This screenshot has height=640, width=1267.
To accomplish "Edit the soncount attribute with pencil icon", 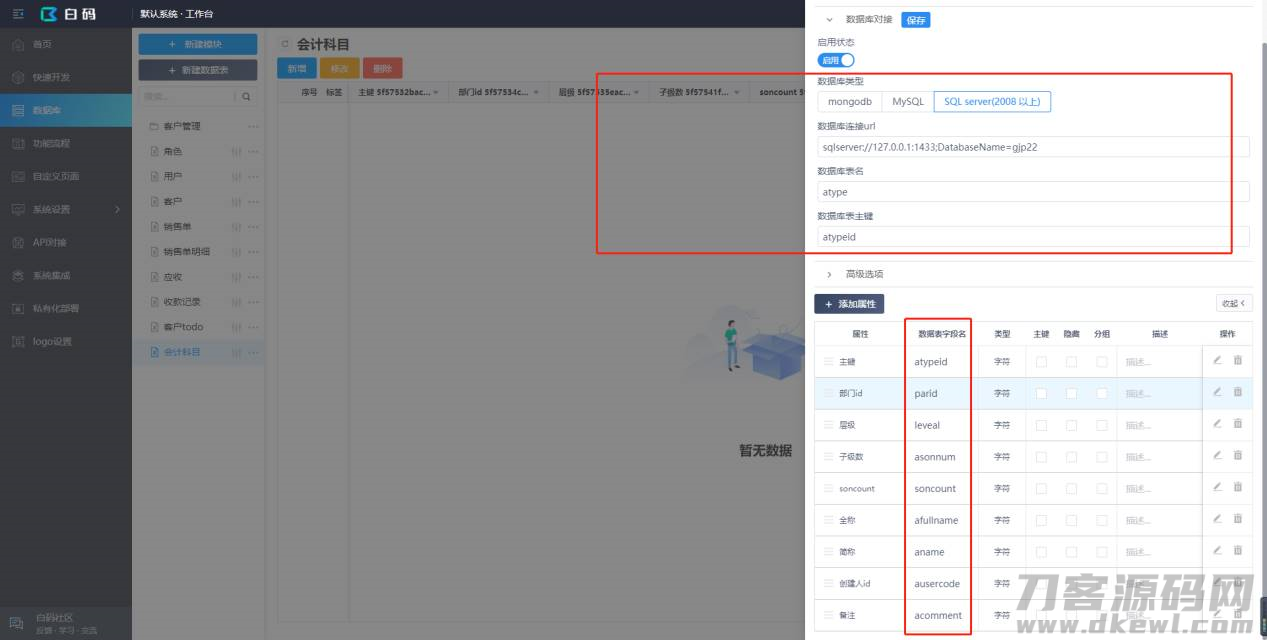I will (1217, 487).
